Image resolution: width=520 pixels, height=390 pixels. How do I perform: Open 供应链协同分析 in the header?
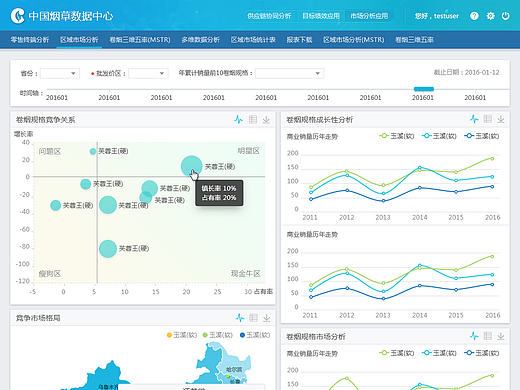coord(269,16)
